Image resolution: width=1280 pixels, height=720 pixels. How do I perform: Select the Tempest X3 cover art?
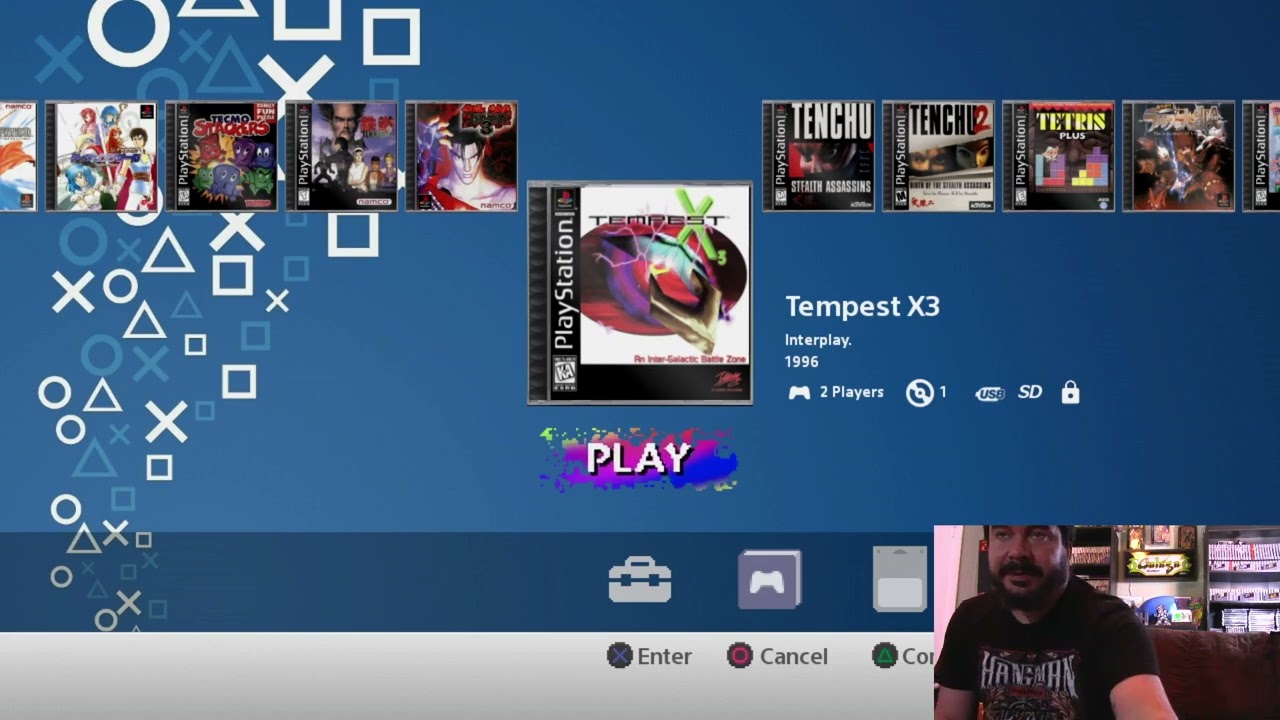(x=640, y=293)
